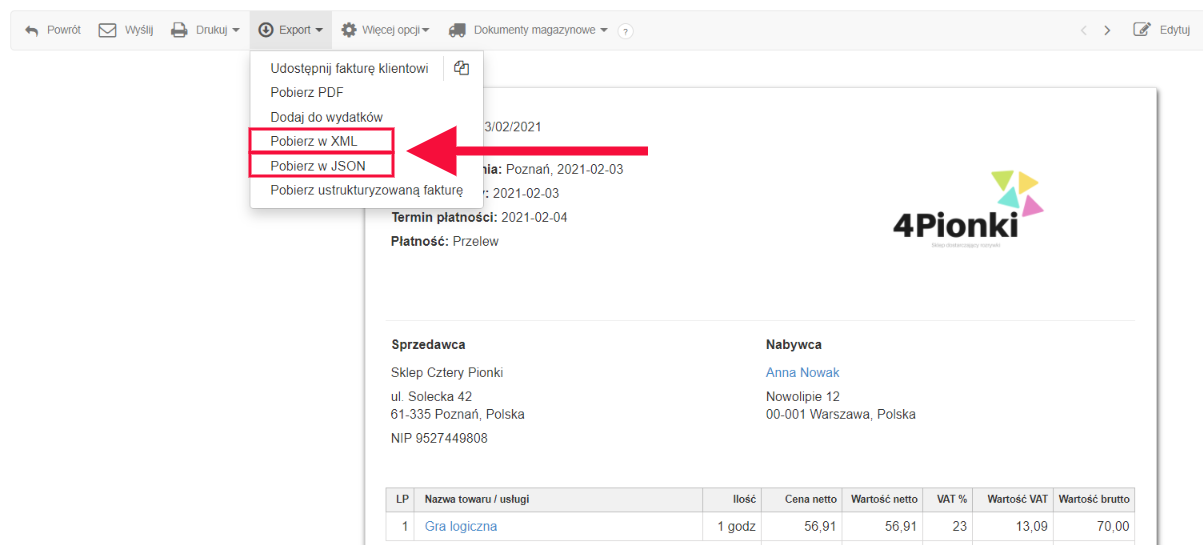Click the 61-335 Poznań, Polska text

458,414
